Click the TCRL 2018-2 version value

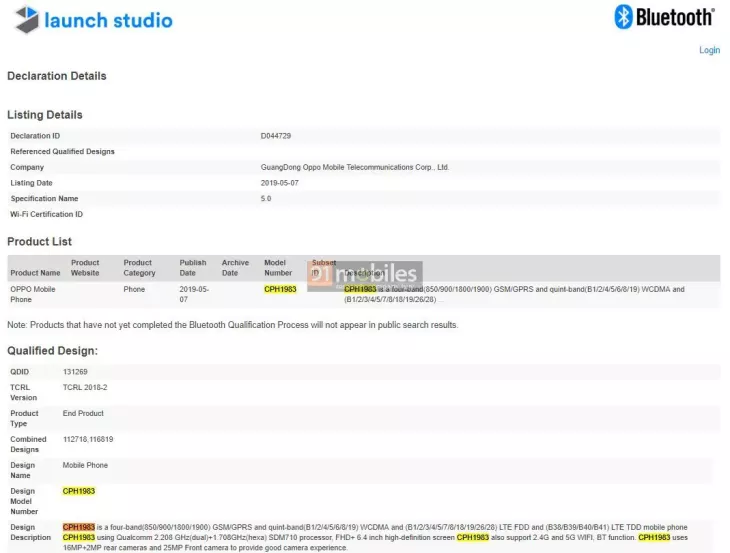pyautogui.click(x=84, y=387)
